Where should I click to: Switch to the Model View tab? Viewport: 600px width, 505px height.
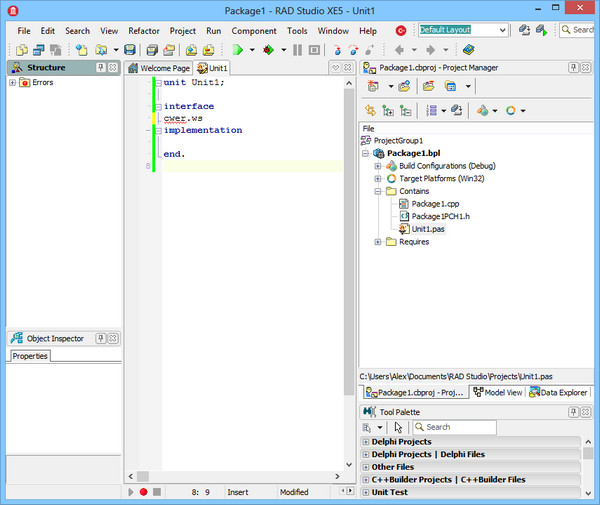497,393
